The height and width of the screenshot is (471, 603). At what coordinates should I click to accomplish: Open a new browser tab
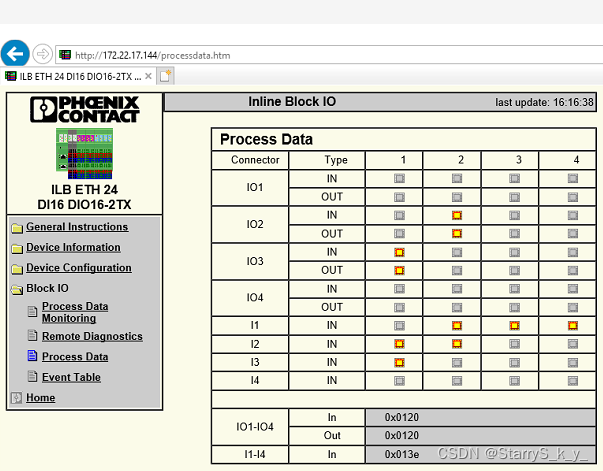(165, 76)
